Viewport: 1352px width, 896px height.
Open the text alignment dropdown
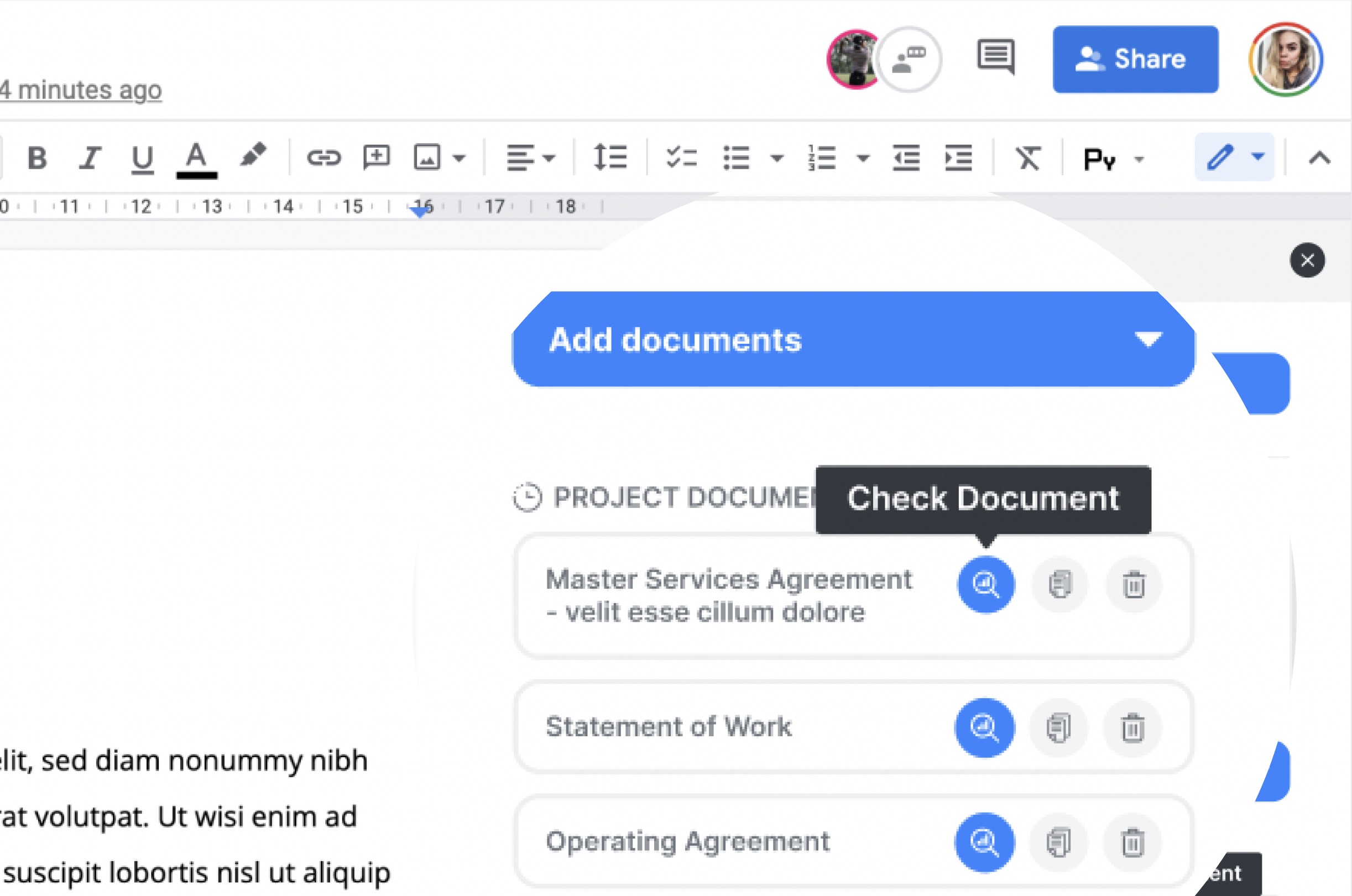[x=530, y=158]
